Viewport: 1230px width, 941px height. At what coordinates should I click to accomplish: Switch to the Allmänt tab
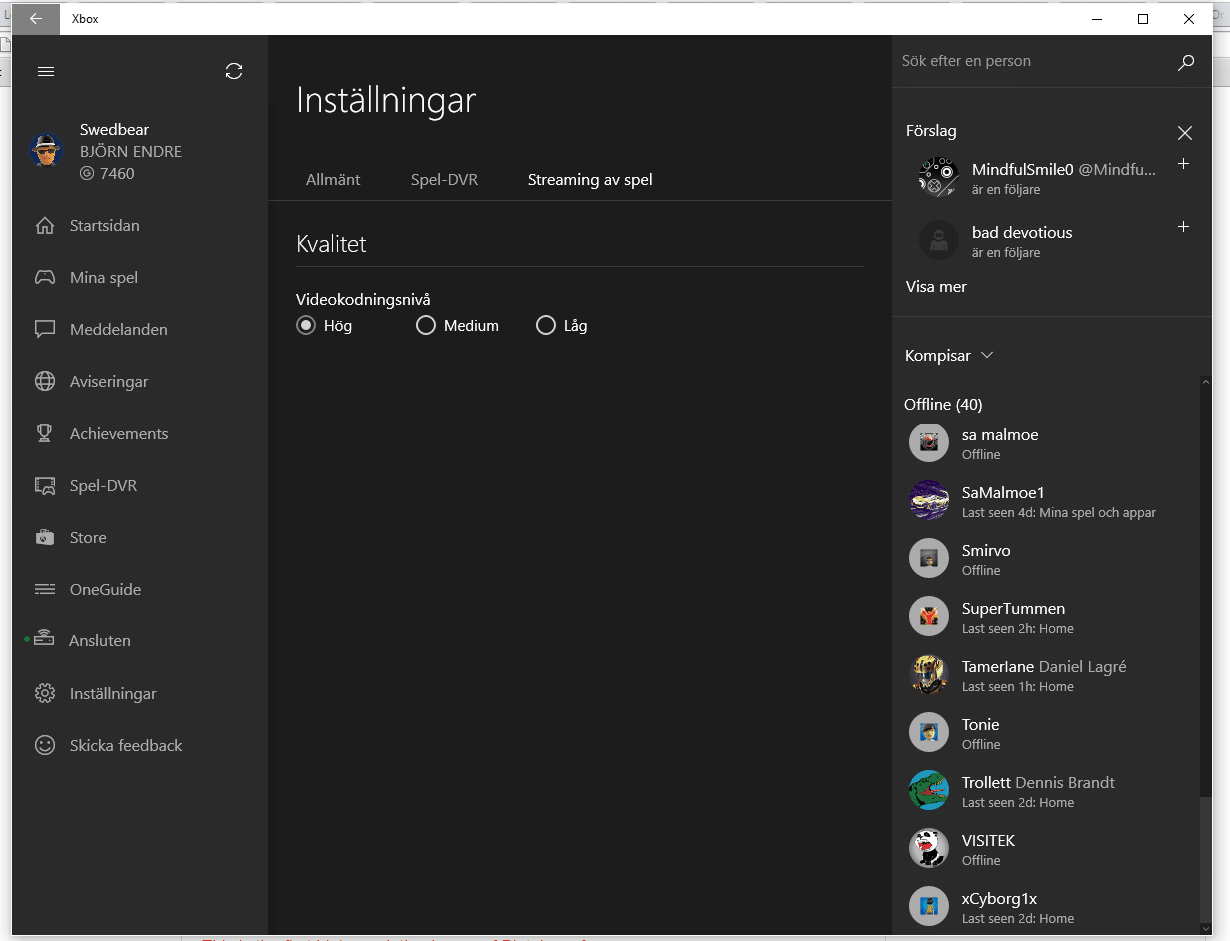point(333,180)
